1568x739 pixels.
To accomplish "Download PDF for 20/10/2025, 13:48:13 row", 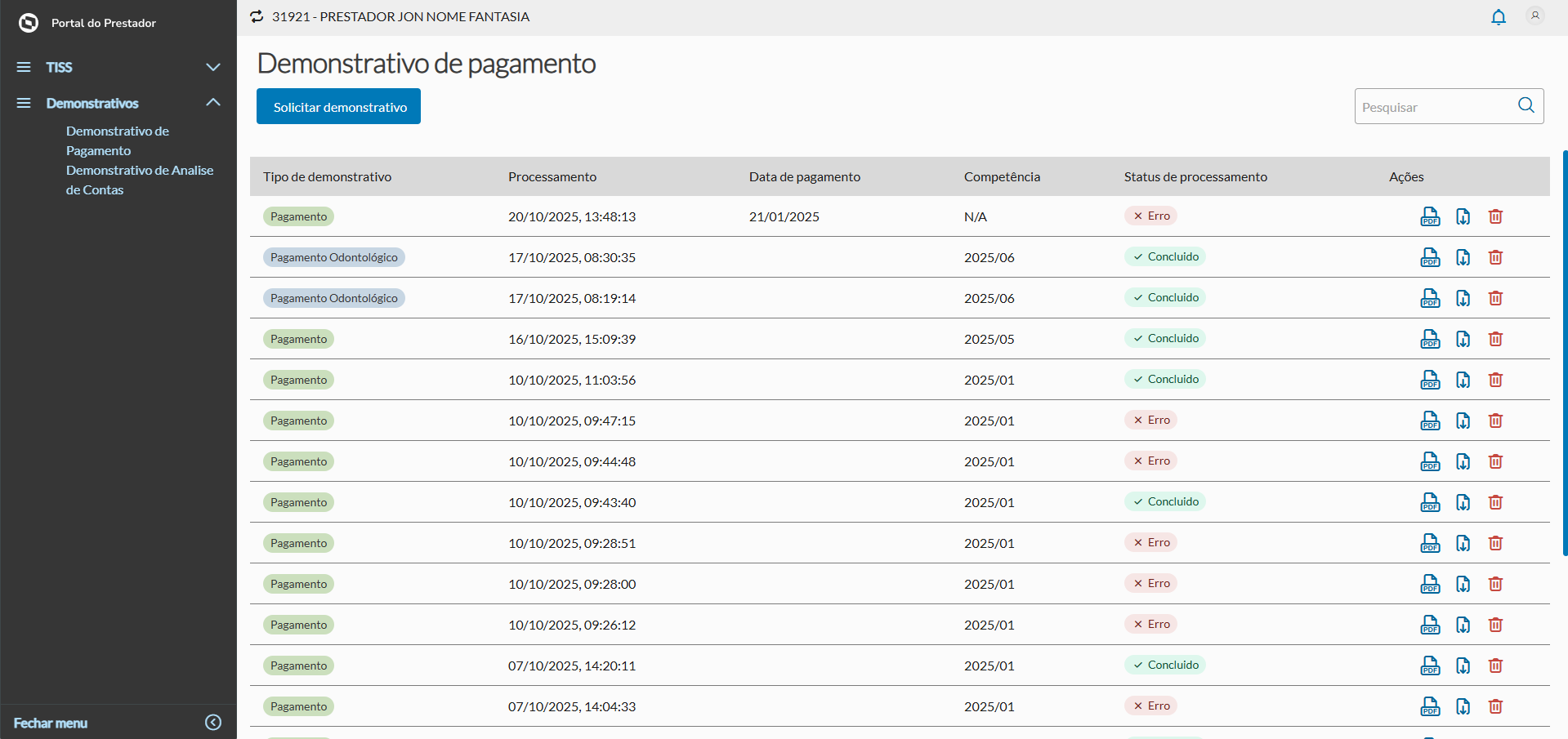I will click(x=1430, y=216).
